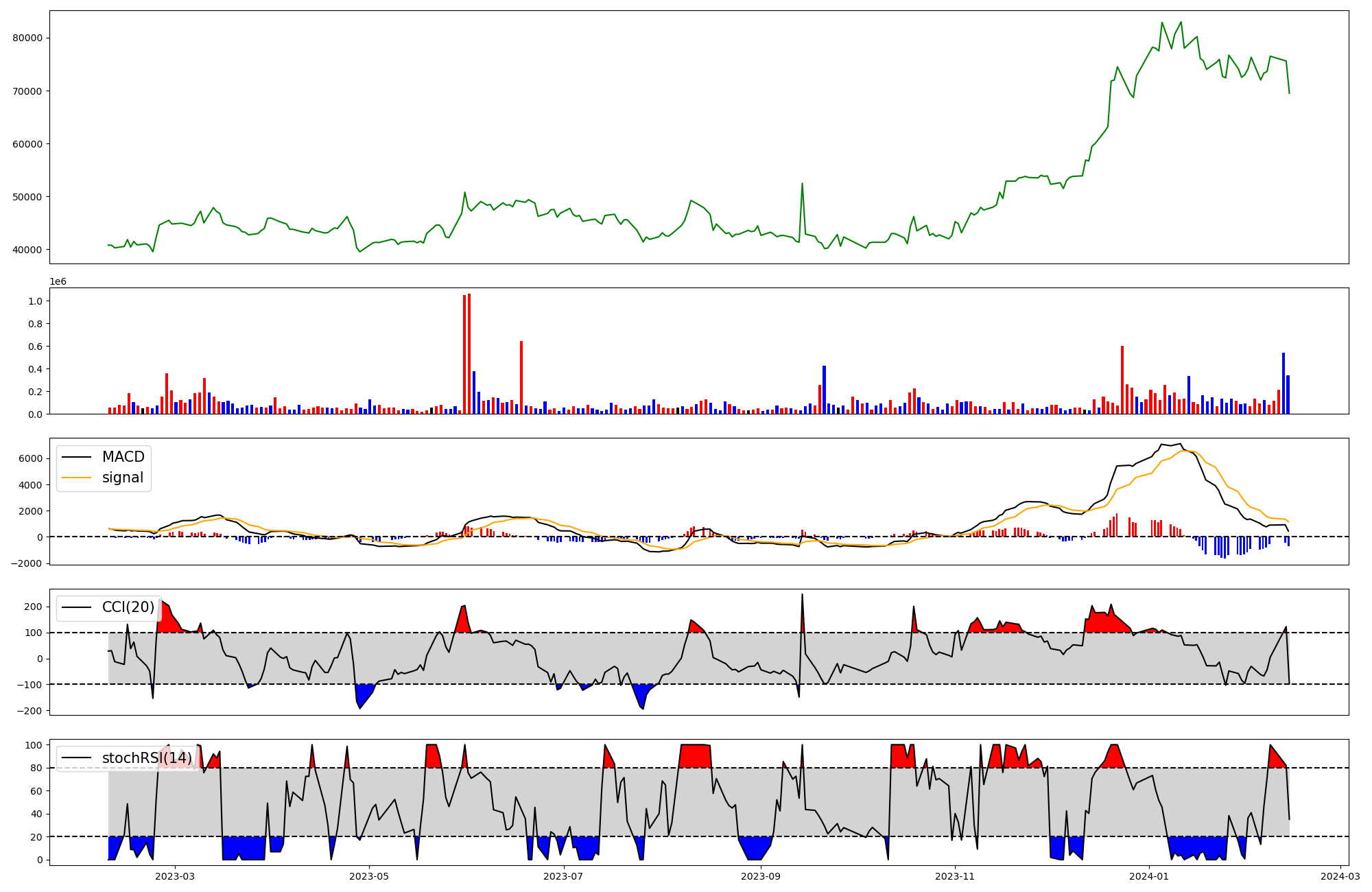Click the orange signal legend entry
Screen dimensions: 1372x892
point(122,478)
